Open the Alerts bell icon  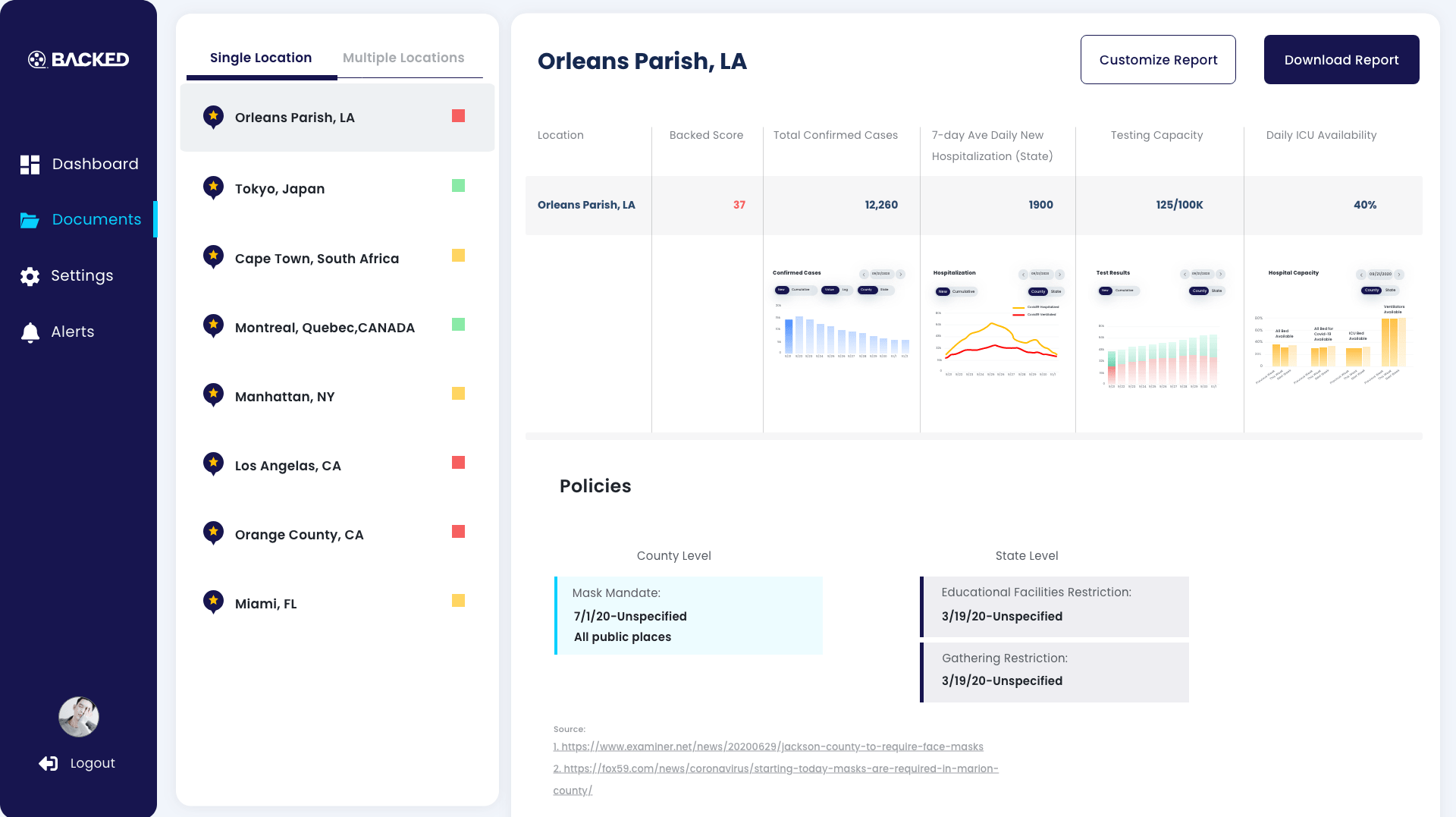click(30, 332)
